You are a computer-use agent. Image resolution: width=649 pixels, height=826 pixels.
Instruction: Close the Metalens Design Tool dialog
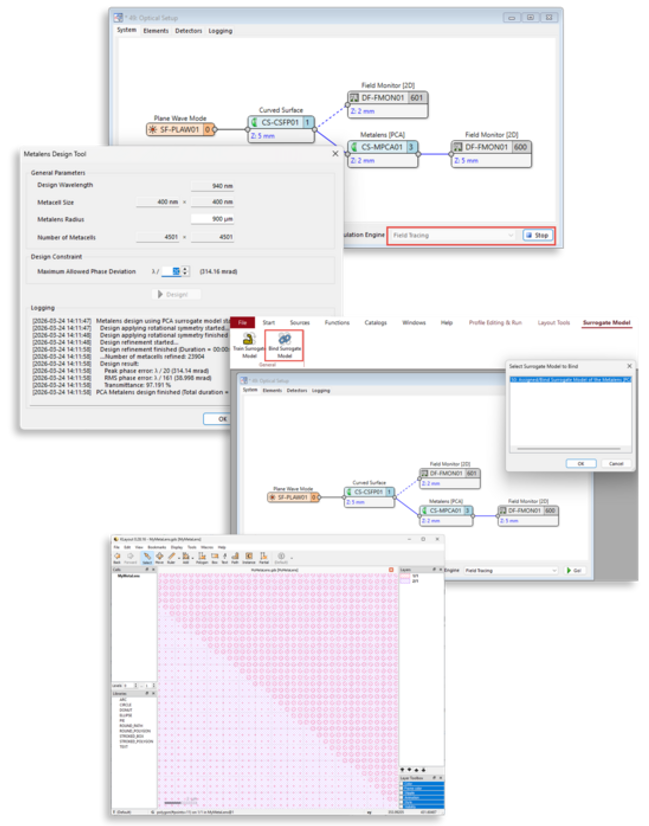pos(334,153)
